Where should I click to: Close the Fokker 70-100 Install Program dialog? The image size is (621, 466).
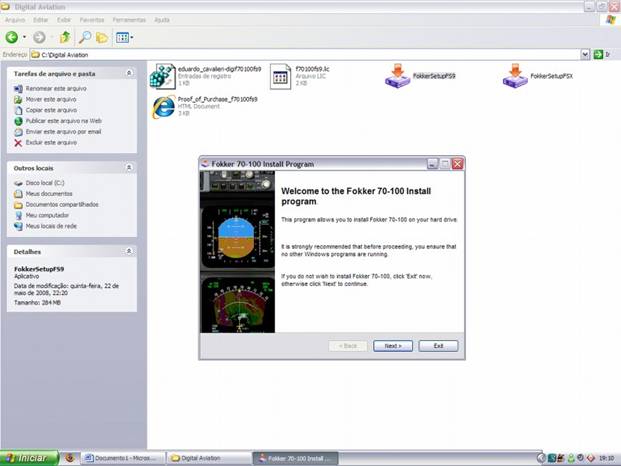tap(457, 164)
